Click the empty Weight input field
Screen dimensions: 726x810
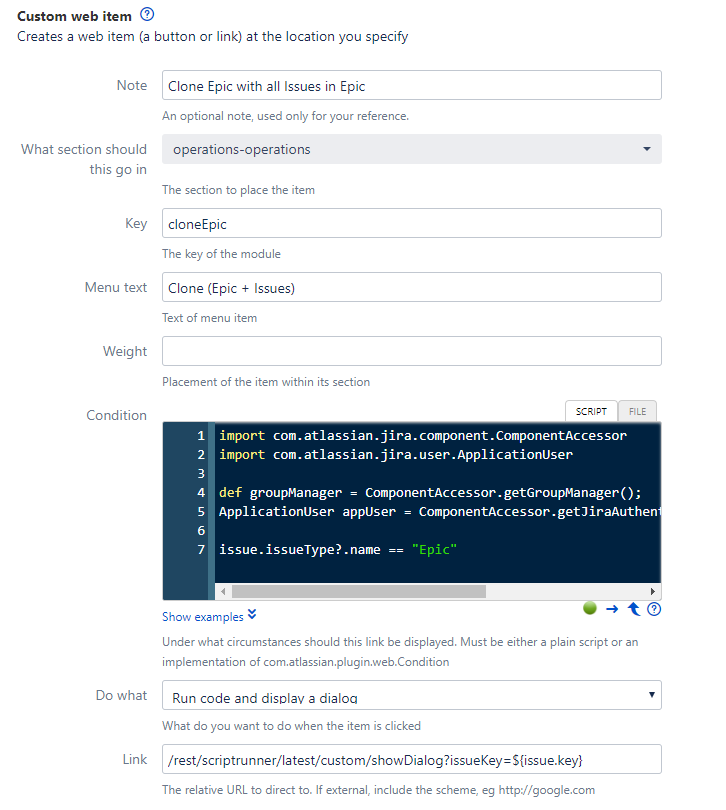tap(410, 351)
